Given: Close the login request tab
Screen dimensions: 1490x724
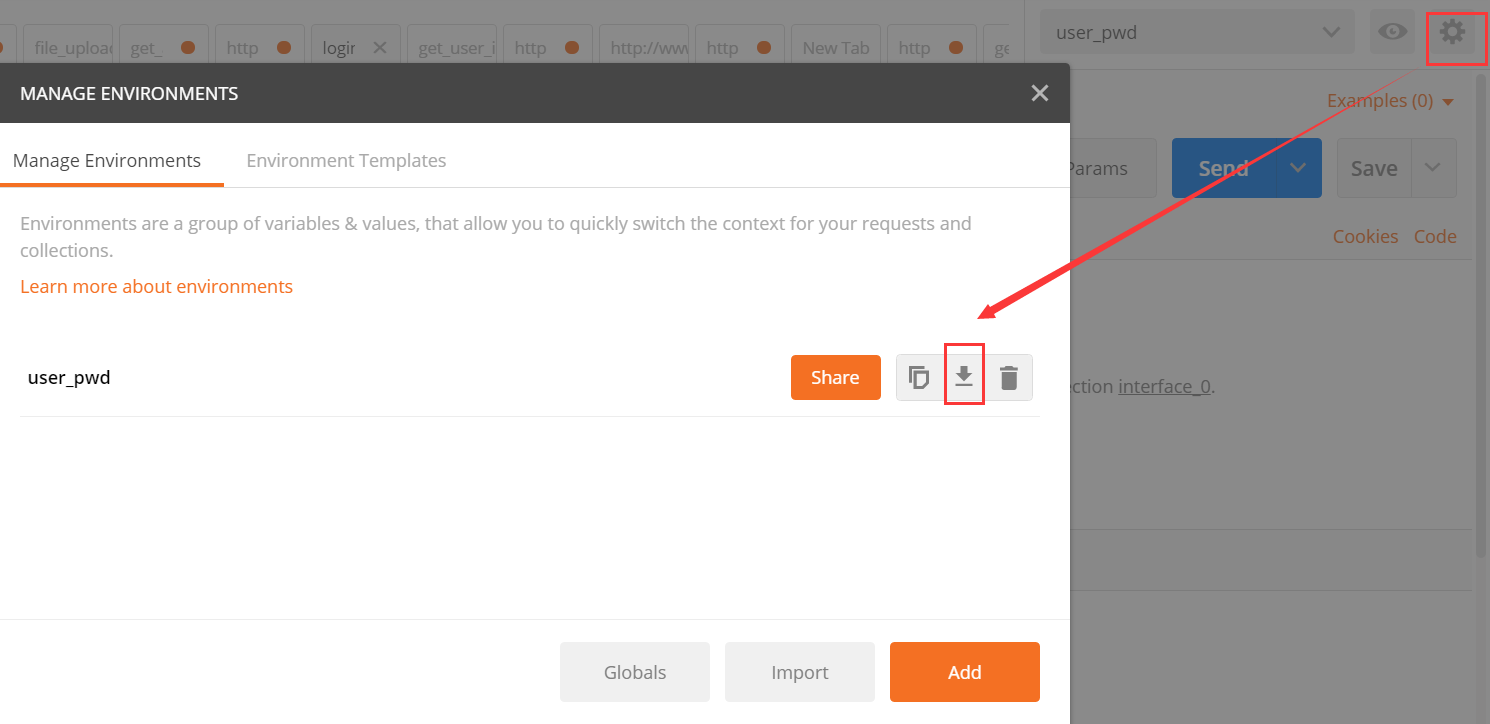Looking at the screenshot, I should pyautogui.click(x=379, y=47).
